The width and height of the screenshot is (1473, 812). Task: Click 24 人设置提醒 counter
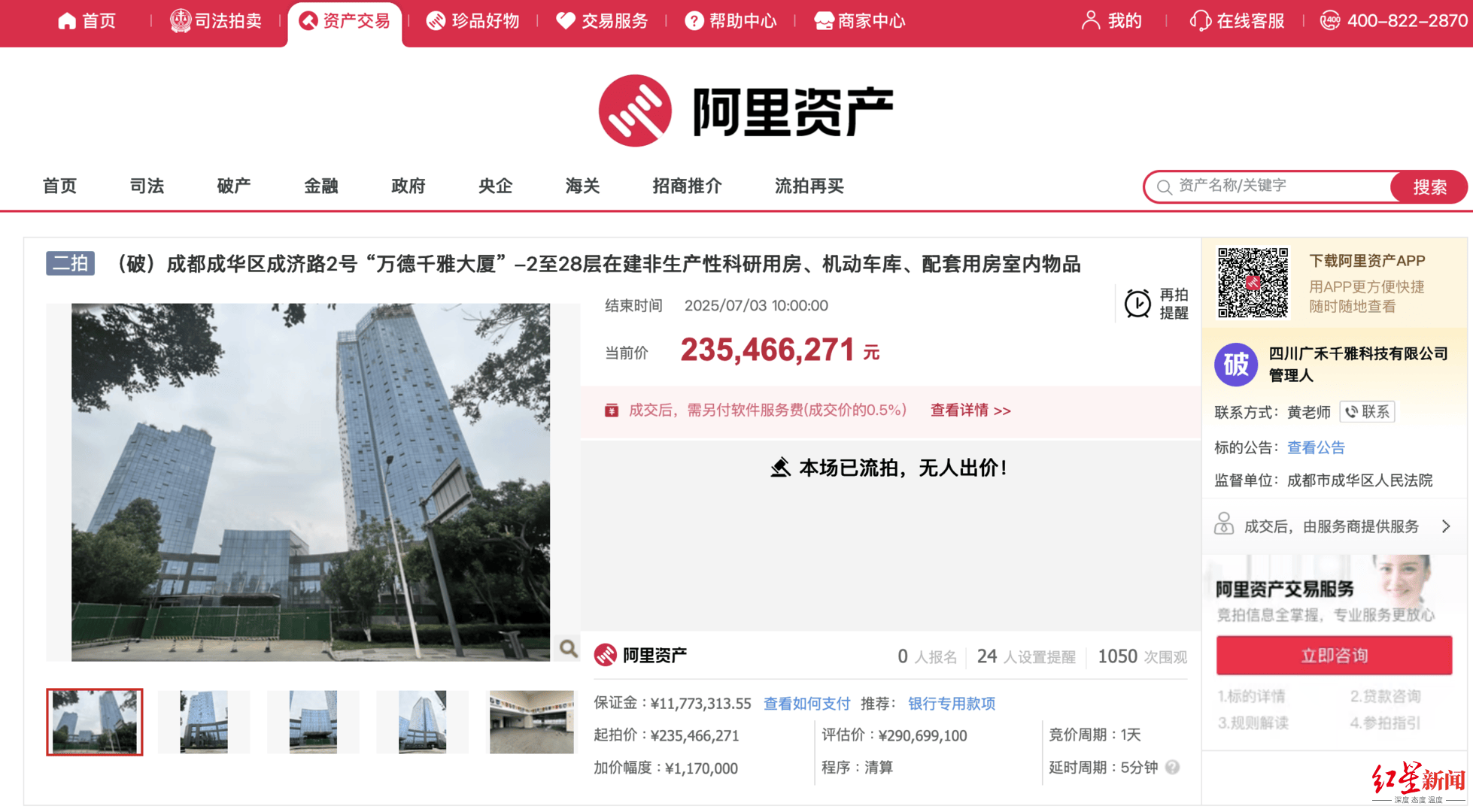[x=1026, y=656]
